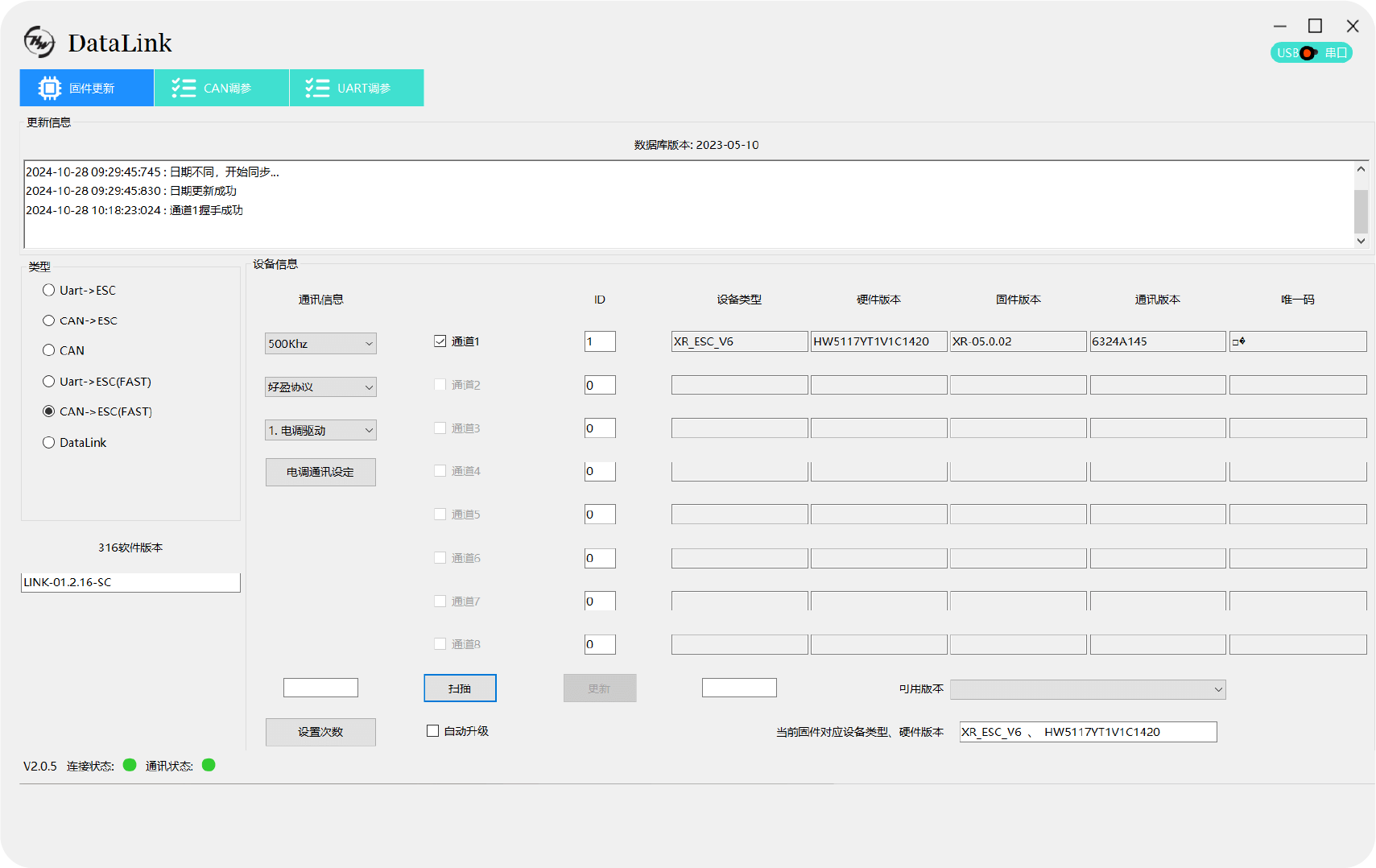The height and width of the screenshot is (868, 1376).
Task: Open the 可用版本 dropdown list
Action: [x=1087, y=689]
